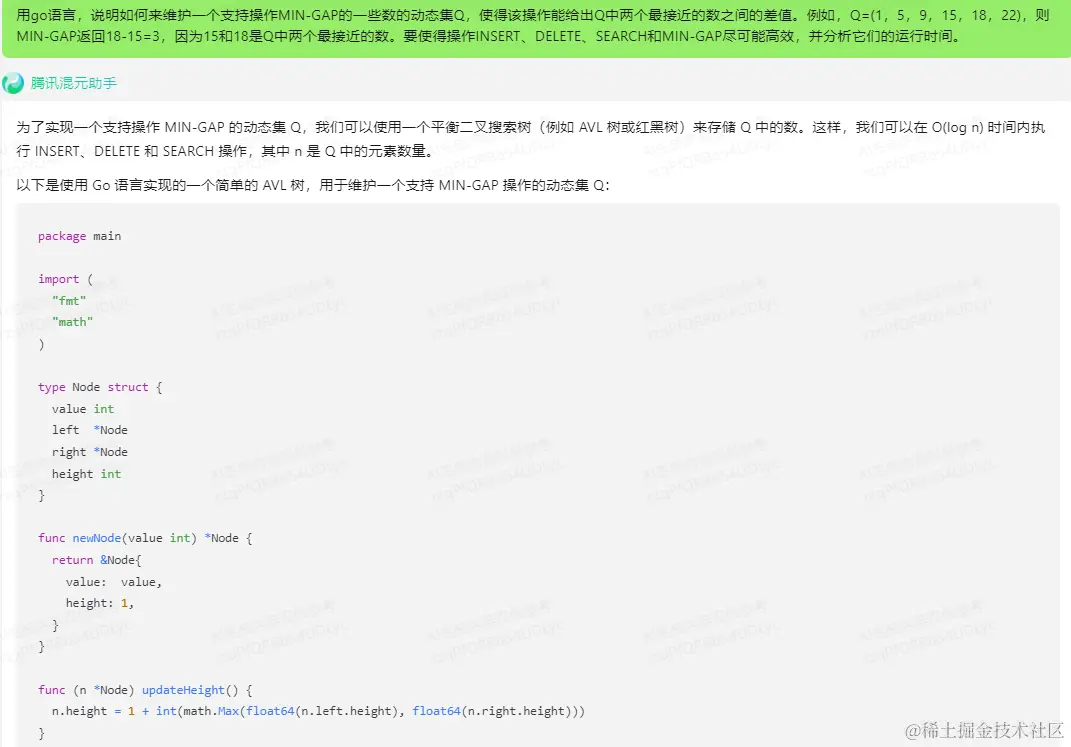Click the line 以下是使用 Go 语言实现的一个简单的 AVL 树
Image resolution: width=1071 pixels, height=747 pixels.
coord(313,185)
